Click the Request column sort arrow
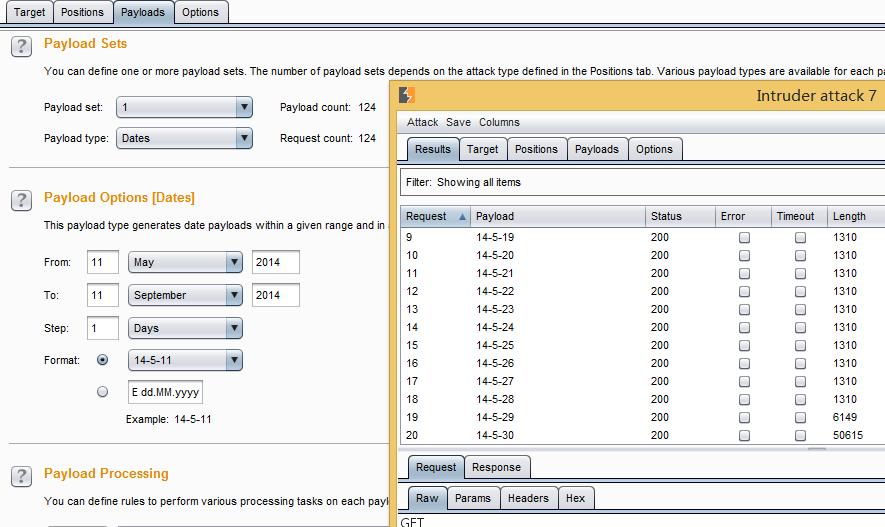The height and width of the screenshot is (527, 885). click(462, 216)
